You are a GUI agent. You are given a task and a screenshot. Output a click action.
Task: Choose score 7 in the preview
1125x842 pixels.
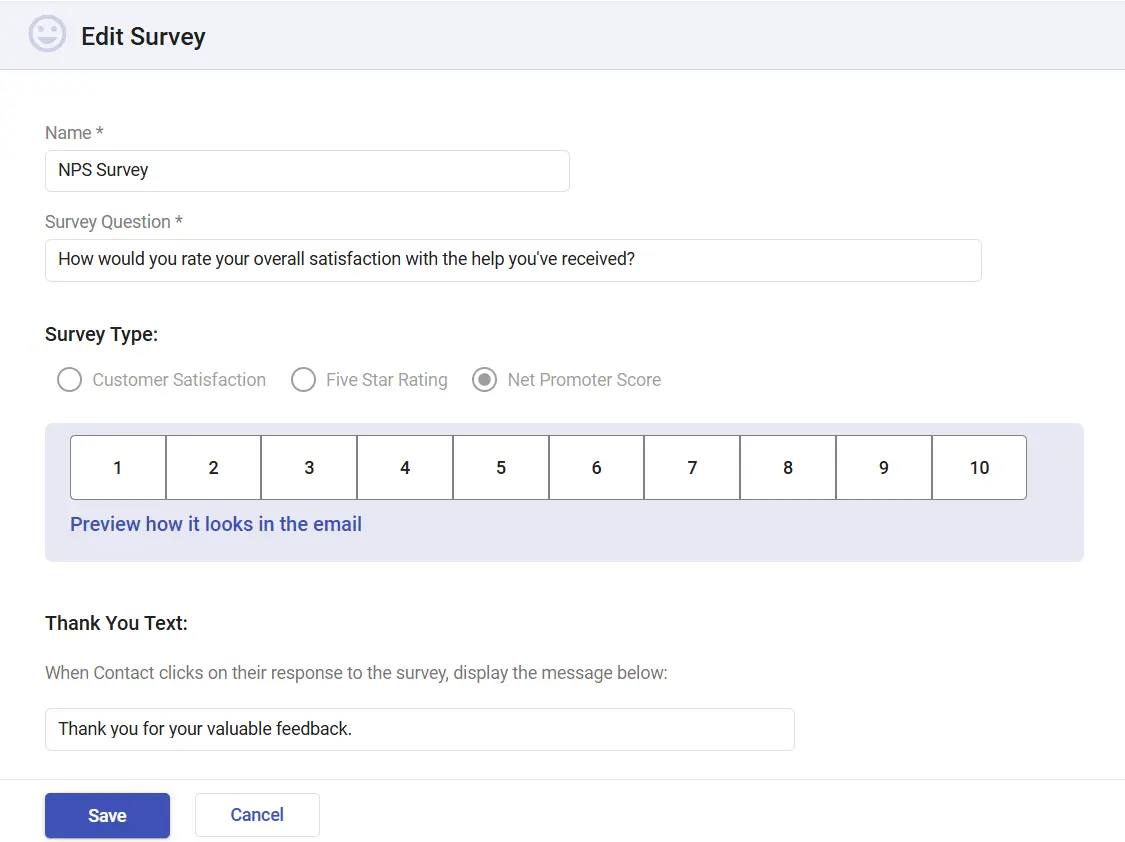click(x=692, y=467)
